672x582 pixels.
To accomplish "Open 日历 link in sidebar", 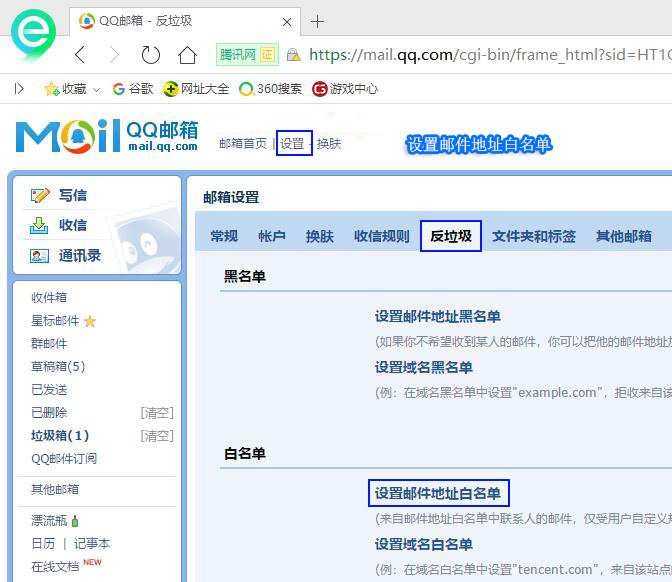I will (43, 544).
